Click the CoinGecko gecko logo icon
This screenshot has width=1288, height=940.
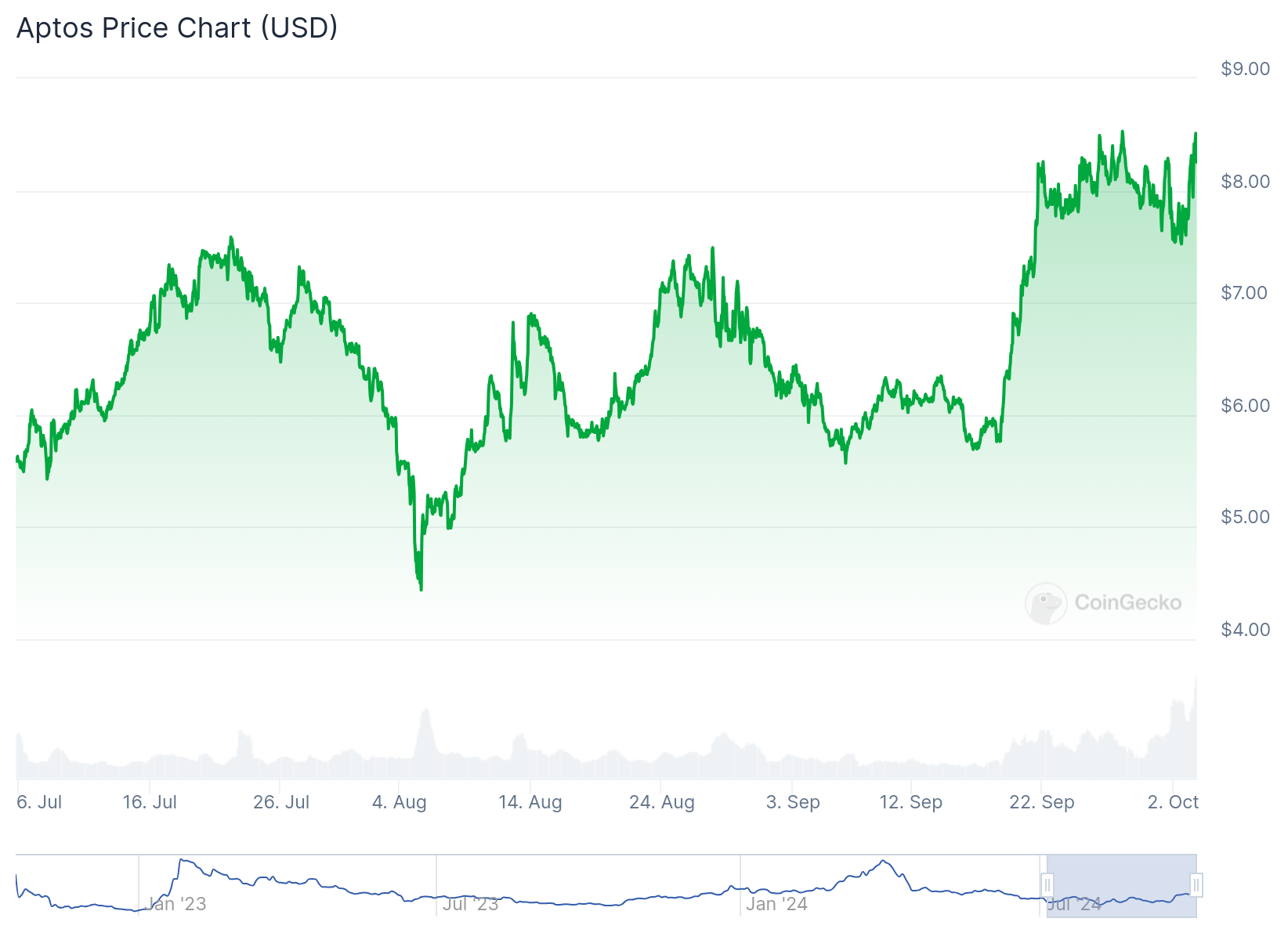point(1045,603)
